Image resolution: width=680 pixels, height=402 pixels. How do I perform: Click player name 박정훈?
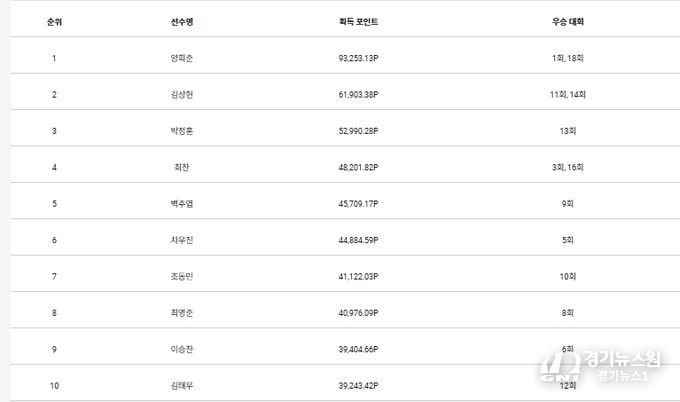181,131
